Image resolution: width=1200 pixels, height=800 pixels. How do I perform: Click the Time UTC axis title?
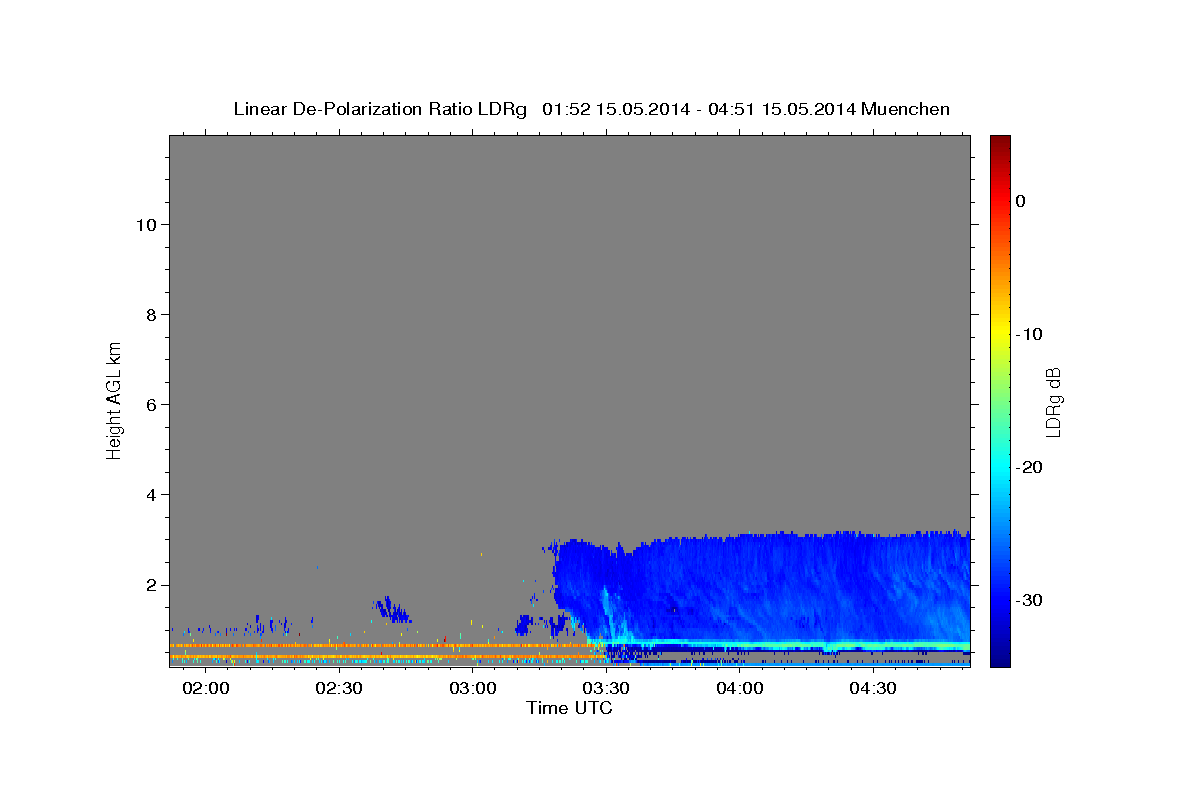[569, 708]
